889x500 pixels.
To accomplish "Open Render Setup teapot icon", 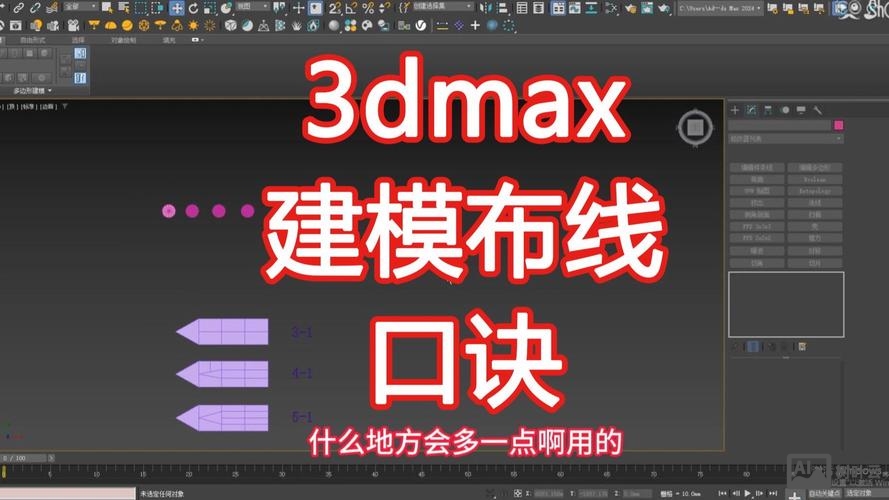I will [x=630, y=7].
